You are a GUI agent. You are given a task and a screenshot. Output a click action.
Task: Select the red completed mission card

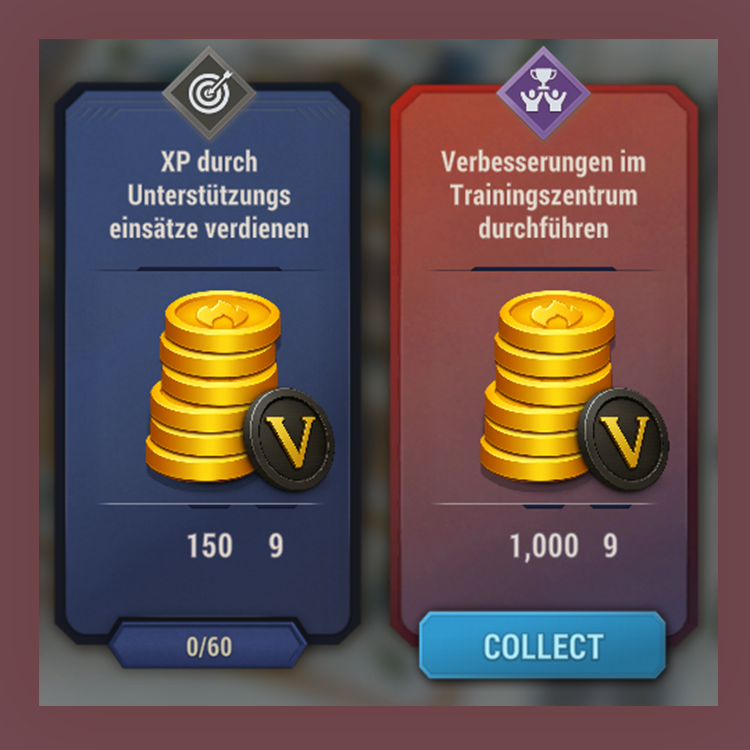(544, 364)
